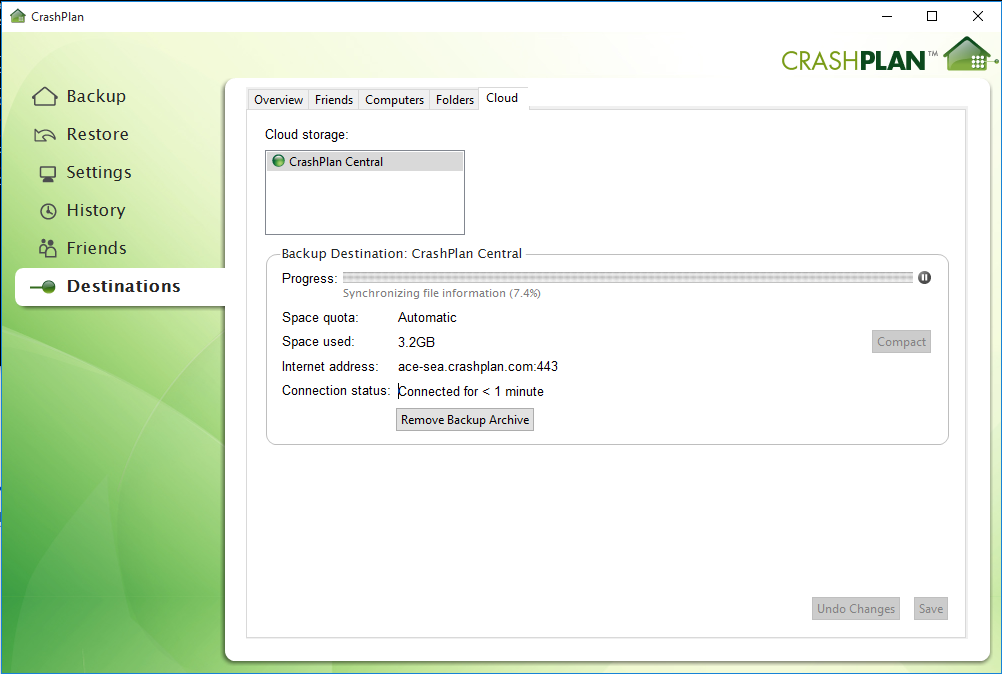Click the '3.2GB' space used value
The image size is (1002, 674).
416,342
